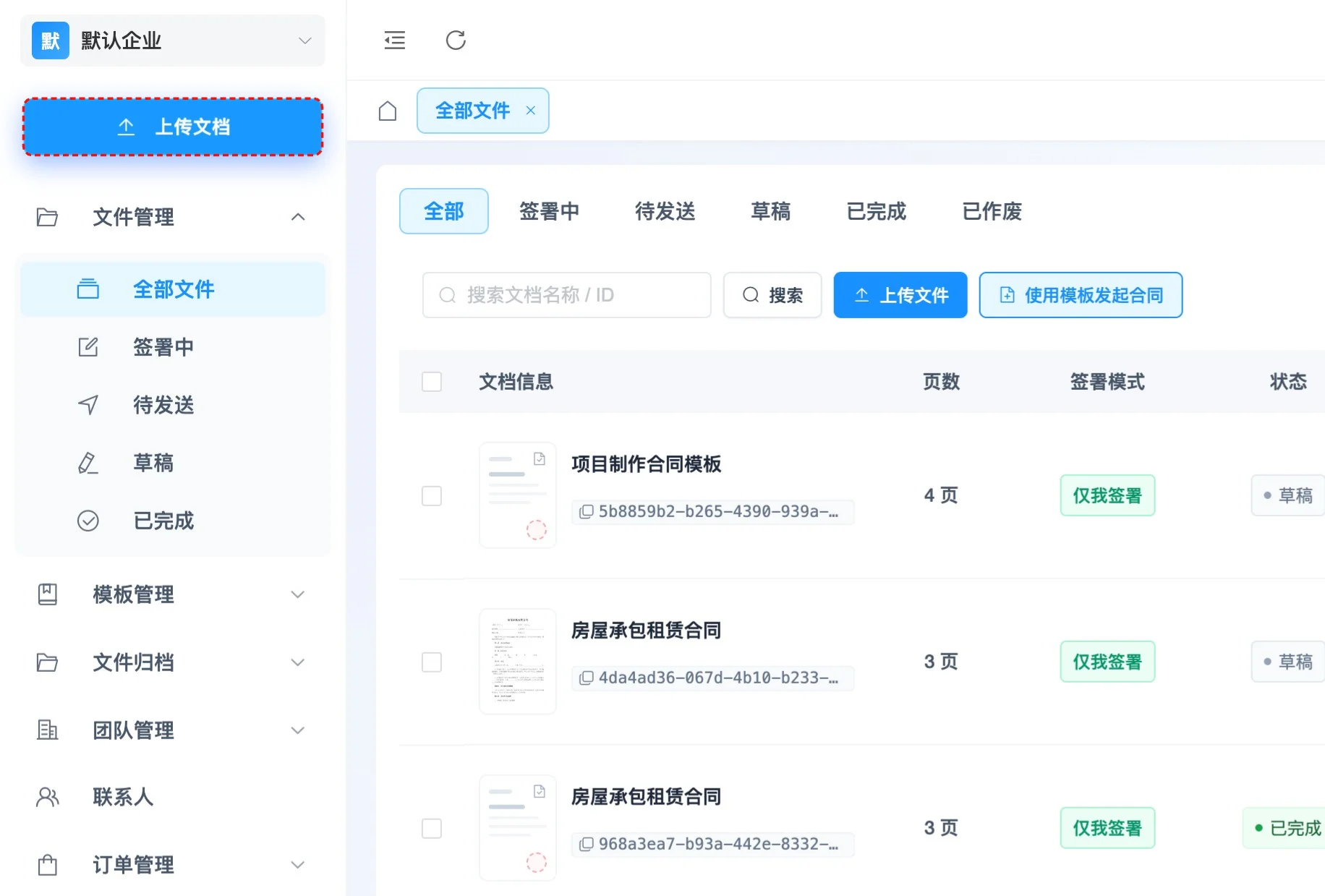Click the checkmark icon beside 已完成
1325x896 pixels.
coord(88,521)
